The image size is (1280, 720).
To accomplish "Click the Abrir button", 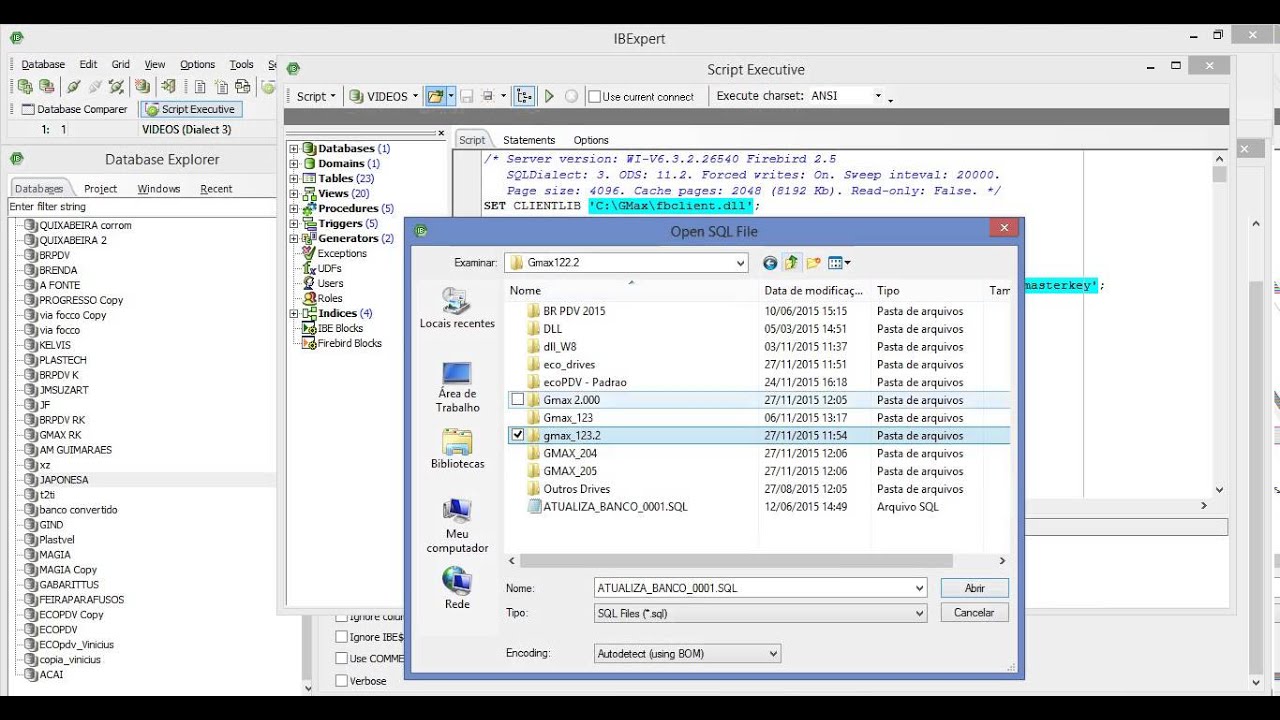I will [975, 588].
